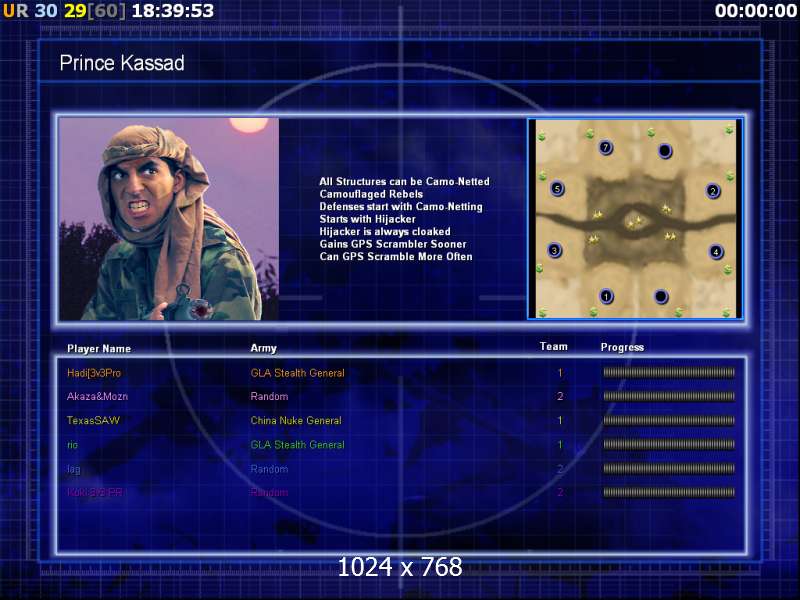
Task: Select start position 4 on the minimap
Action: (716, 251)
